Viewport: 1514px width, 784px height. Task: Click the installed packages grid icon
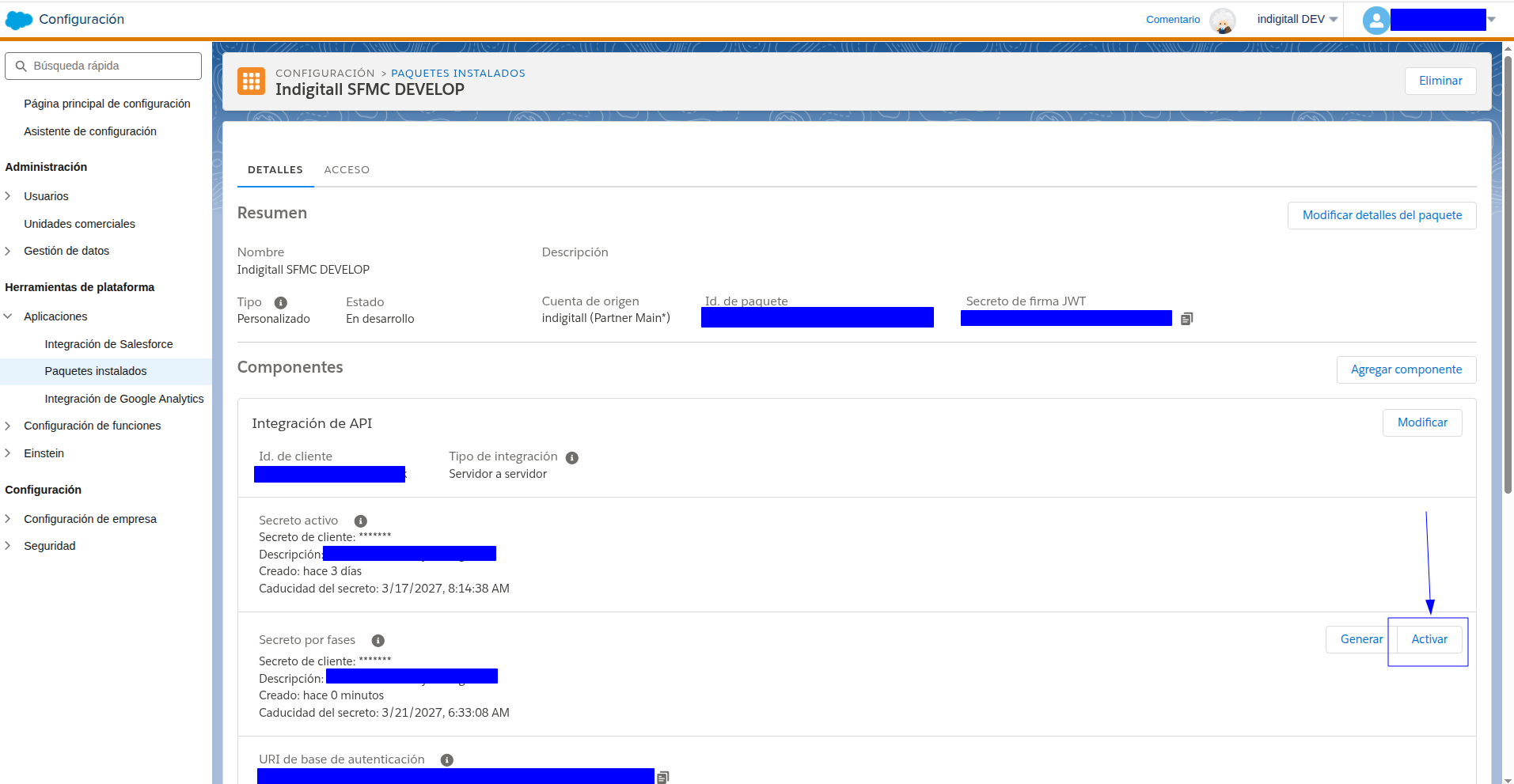coord(252,81)
